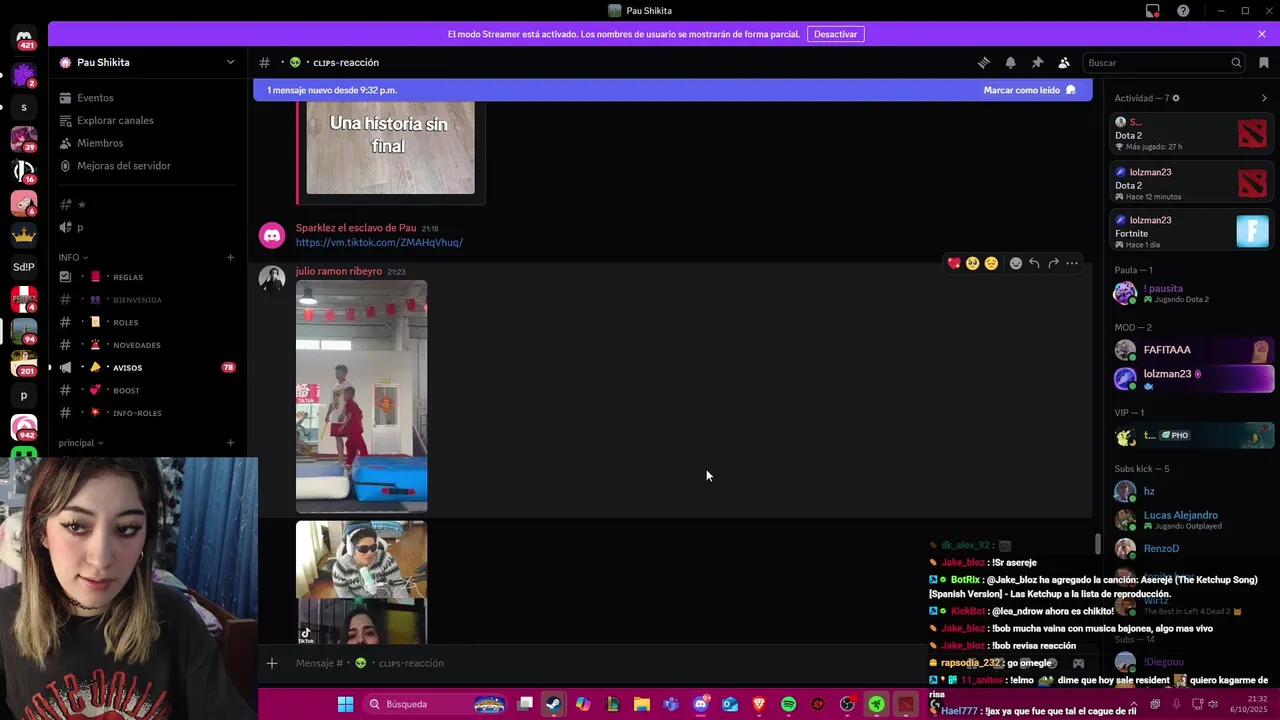Toggle the member list icon
1280x720 pixels.
tap(1064, 62)
